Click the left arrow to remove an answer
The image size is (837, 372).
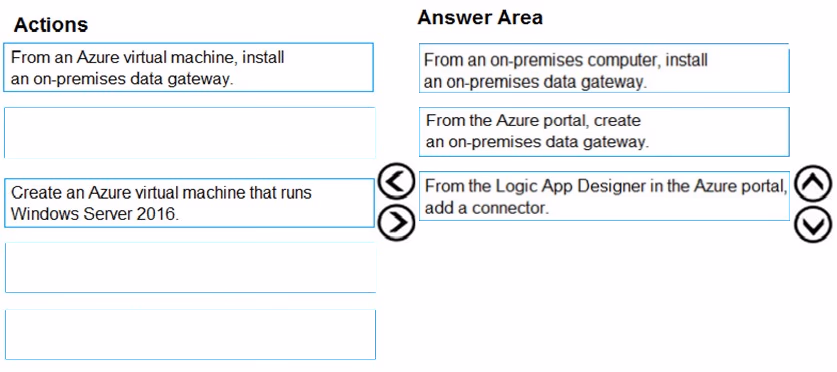(396, 183)
